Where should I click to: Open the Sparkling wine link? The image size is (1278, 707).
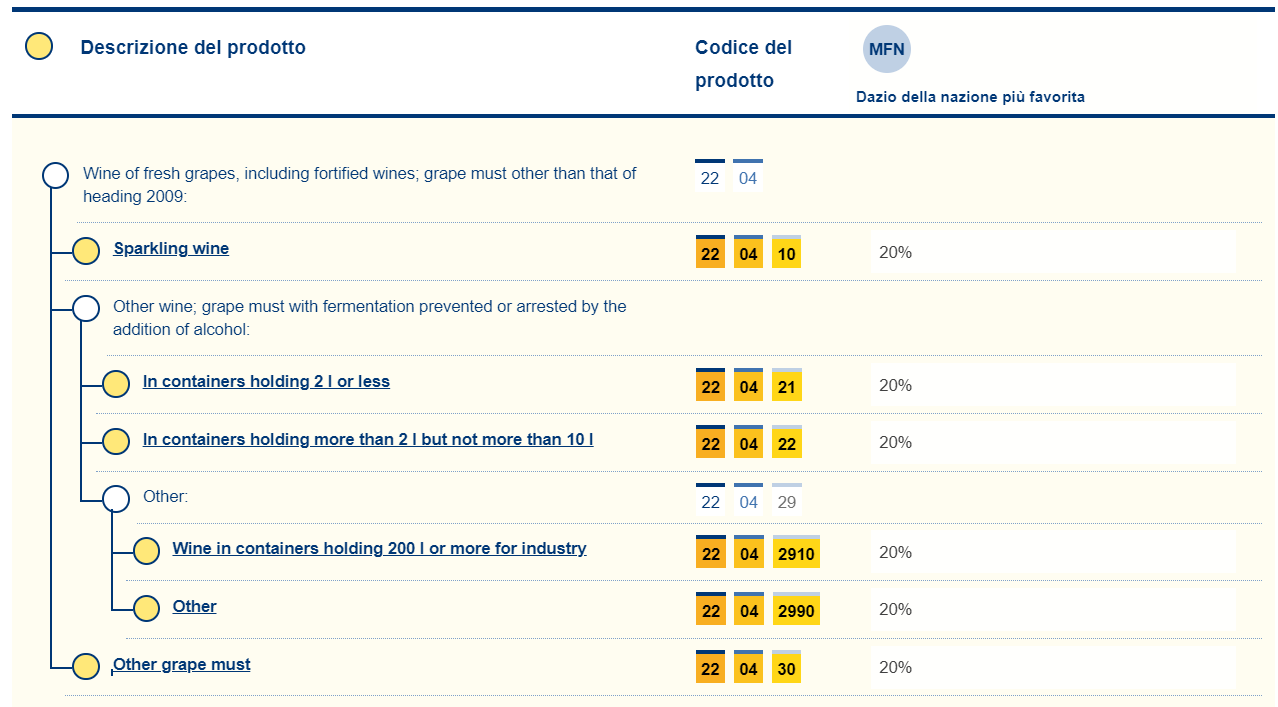[171, 249]
